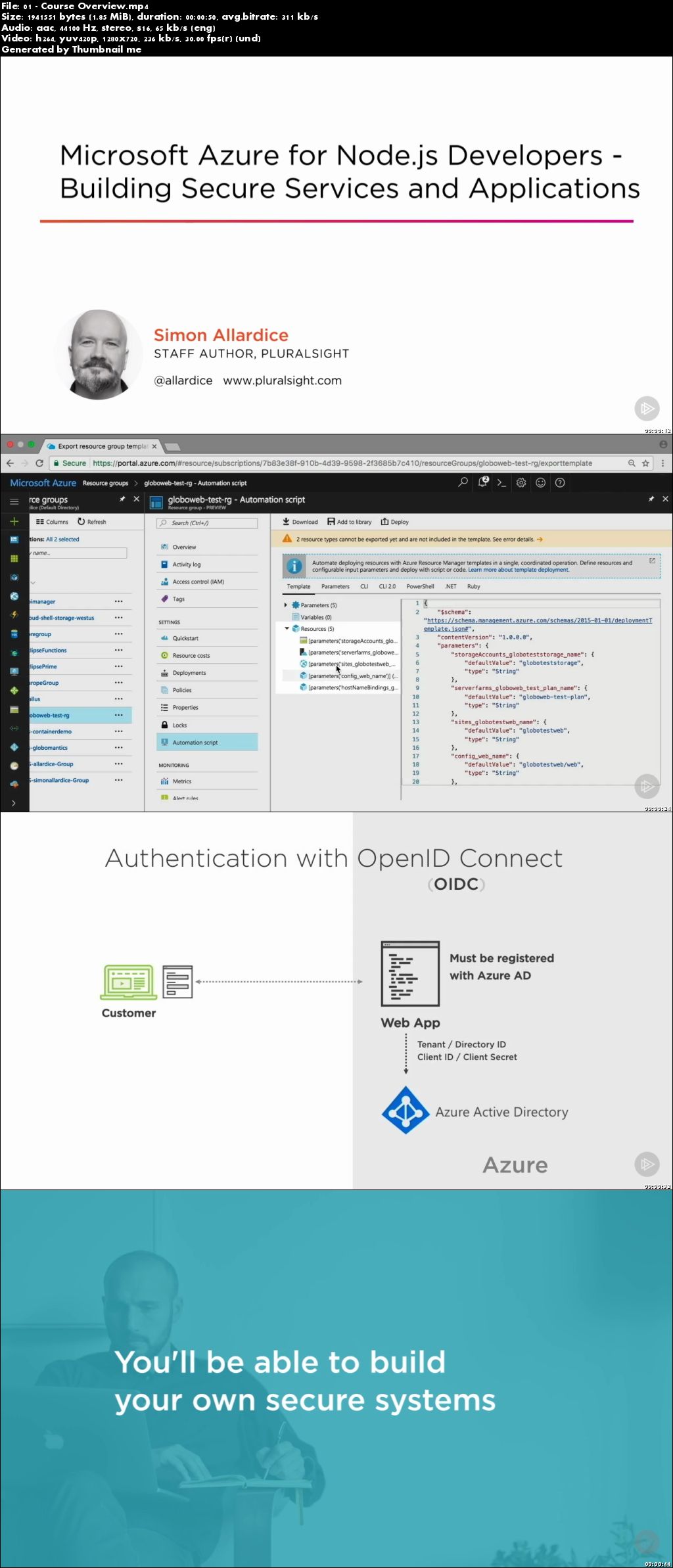Click the sort chevron above resource group list
673x1568 pixels.
pyautogui.click(x=33, y=582)
